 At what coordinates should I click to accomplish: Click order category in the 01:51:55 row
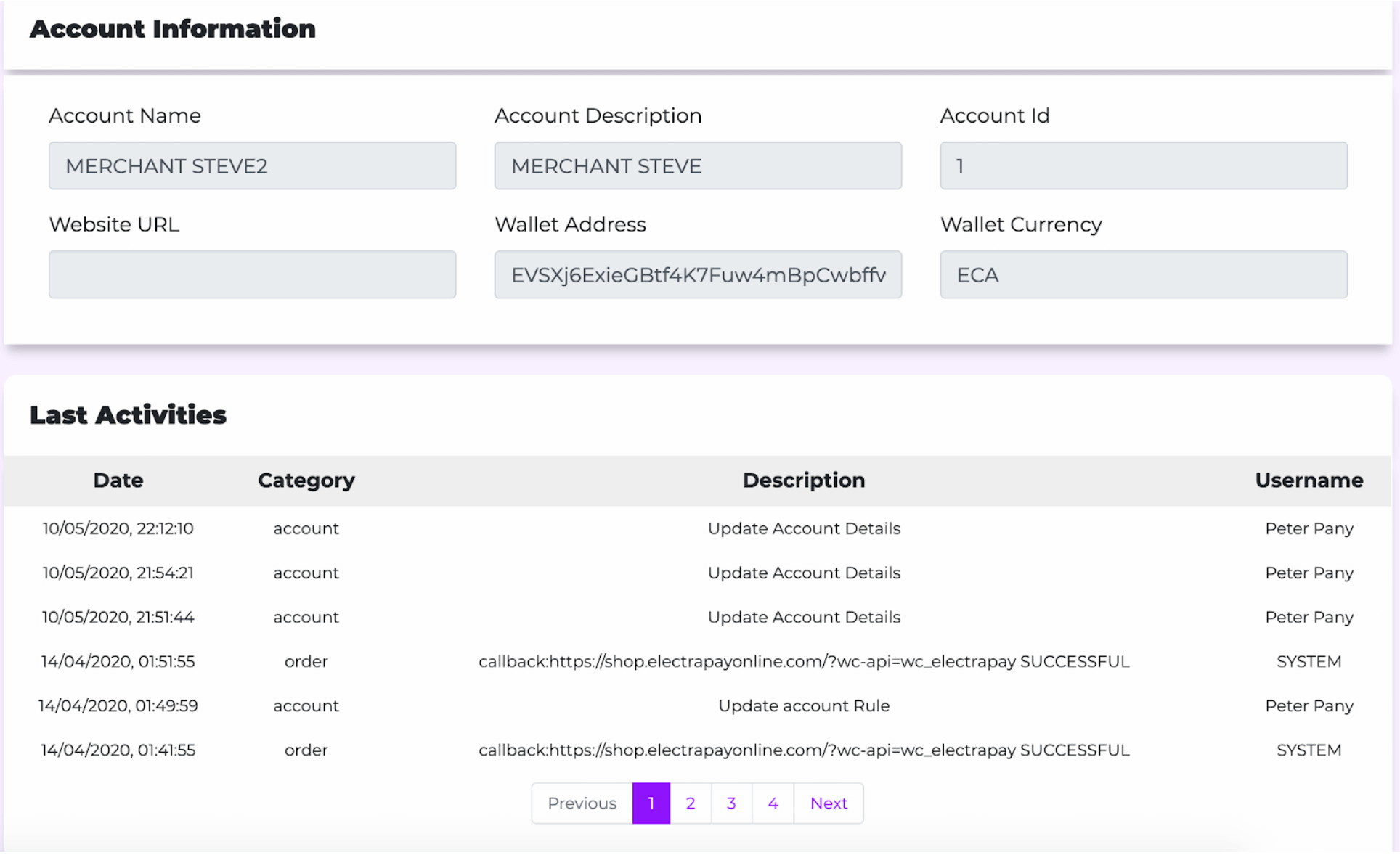coord(306,661)
